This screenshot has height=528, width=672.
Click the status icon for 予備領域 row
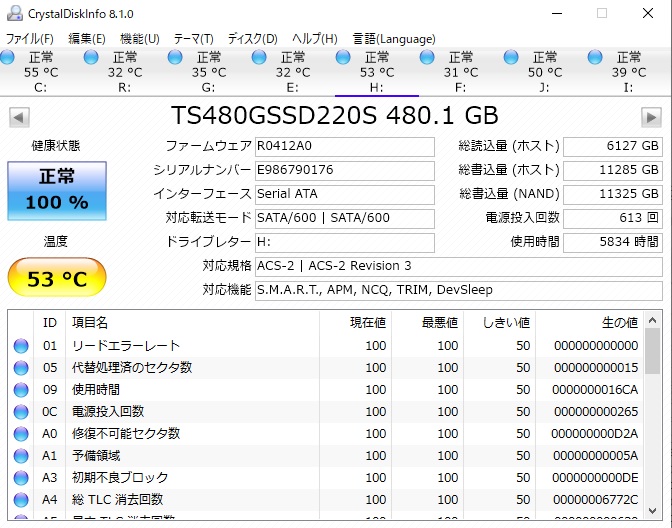pos(21,456)
